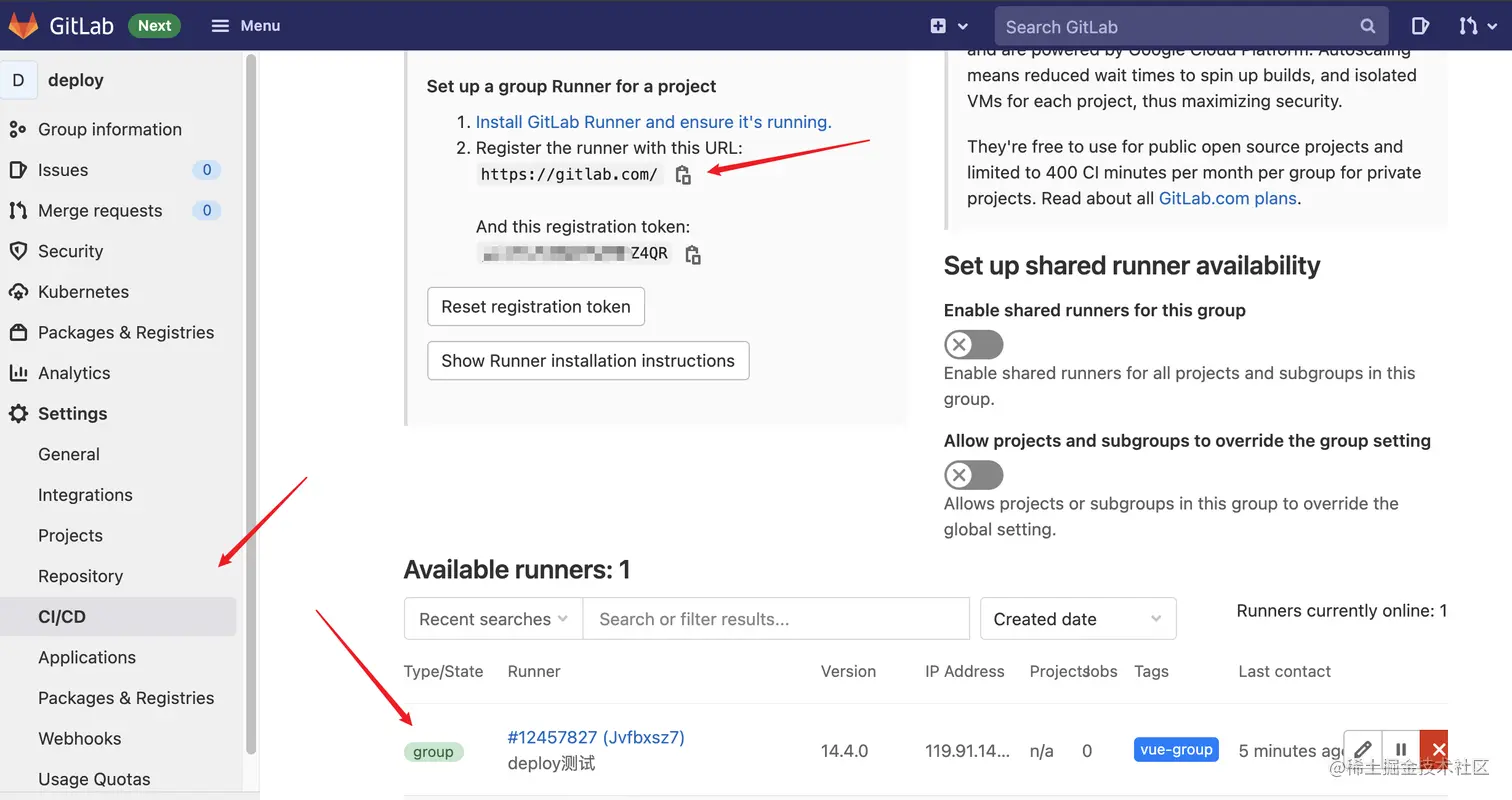Click the Merge requests sidebar icon
Viewport: 1512px width, 800px height.
click(x=18, y=210)
